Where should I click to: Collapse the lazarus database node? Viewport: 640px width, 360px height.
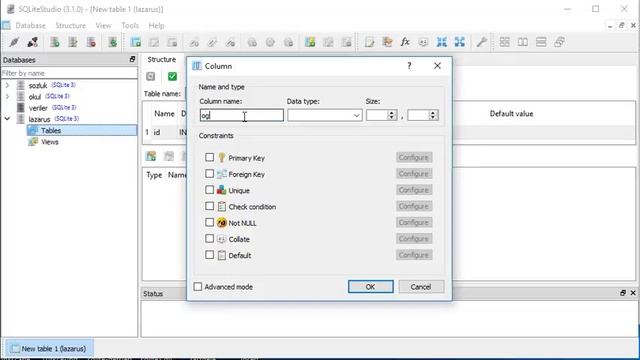pyautogui.click(x=7, y=119)
